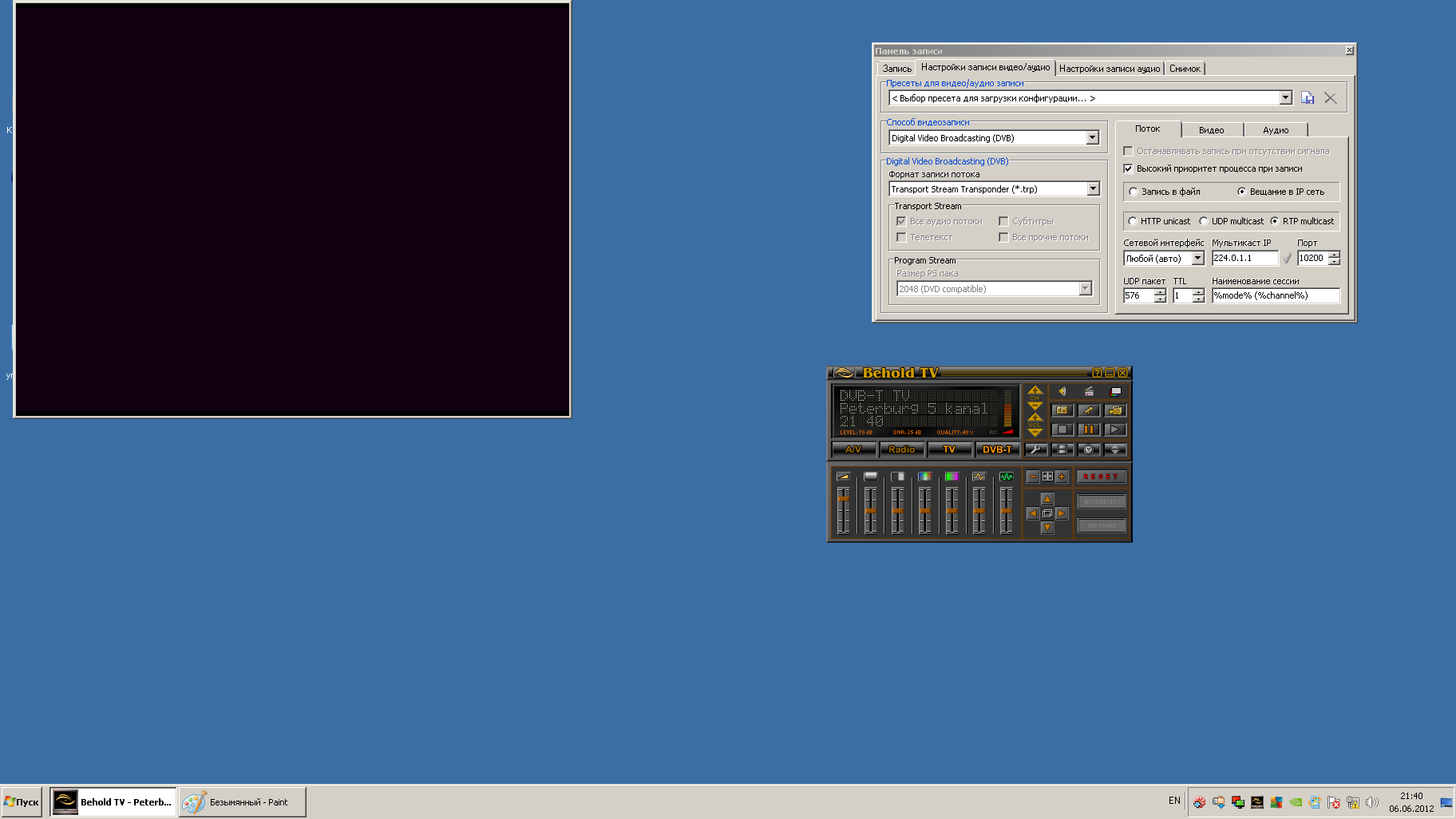Click the snapshot camera icon in Behold TV
The image size is (1456, 819).
click(1062, 410)
